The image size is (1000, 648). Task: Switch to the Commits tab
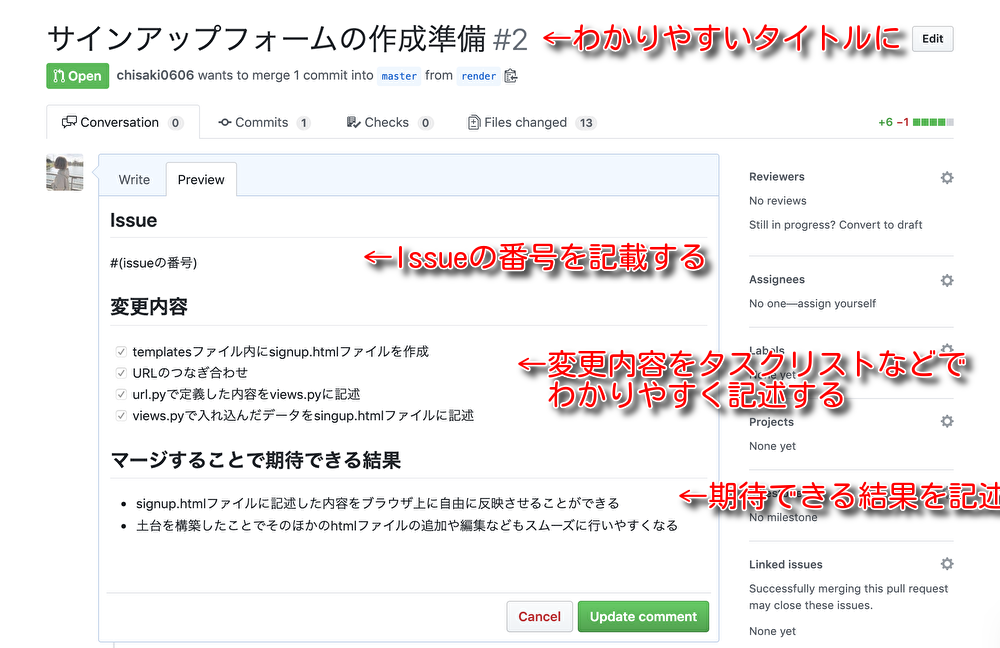[264, 122]
